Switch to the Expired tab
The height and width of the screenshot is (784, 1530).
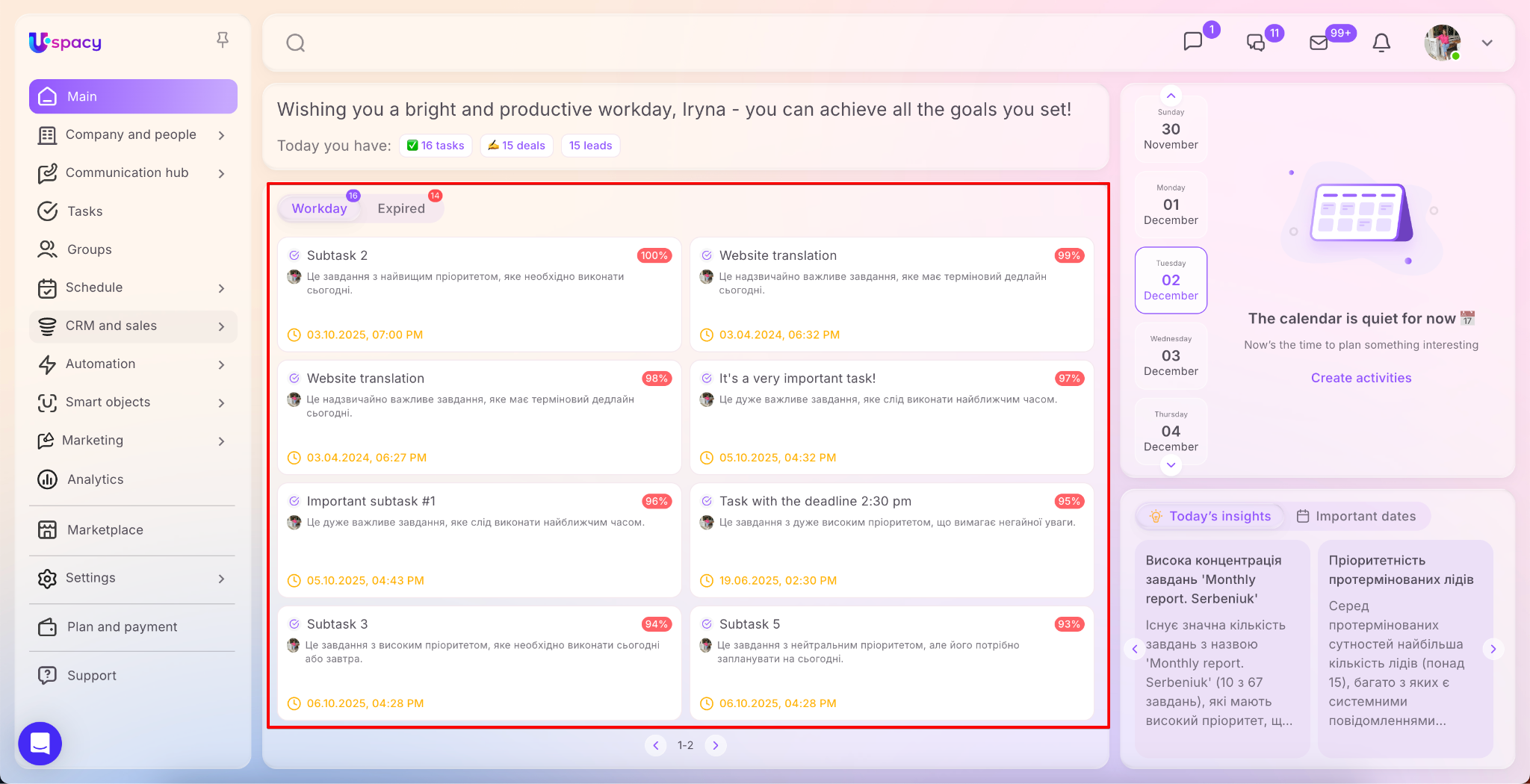pos(401,208)
